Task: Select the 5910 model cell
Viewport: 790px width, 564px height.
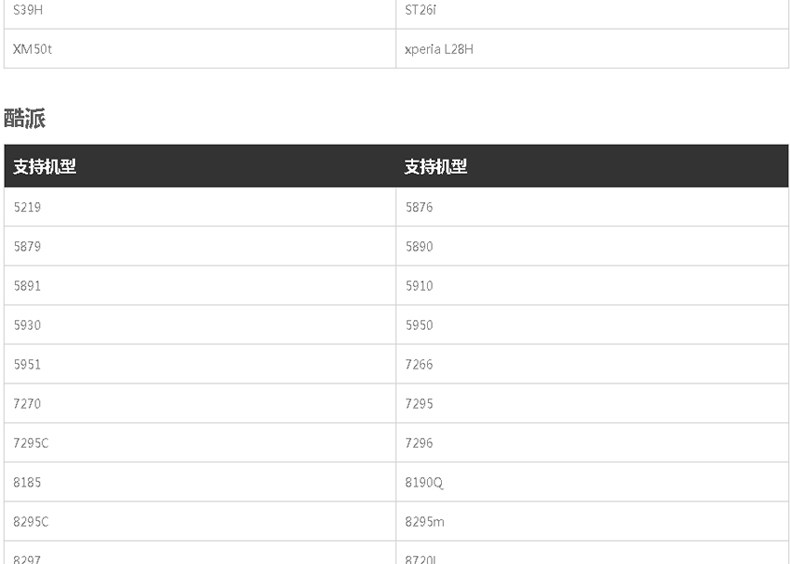Action: [x=419, y=286]
